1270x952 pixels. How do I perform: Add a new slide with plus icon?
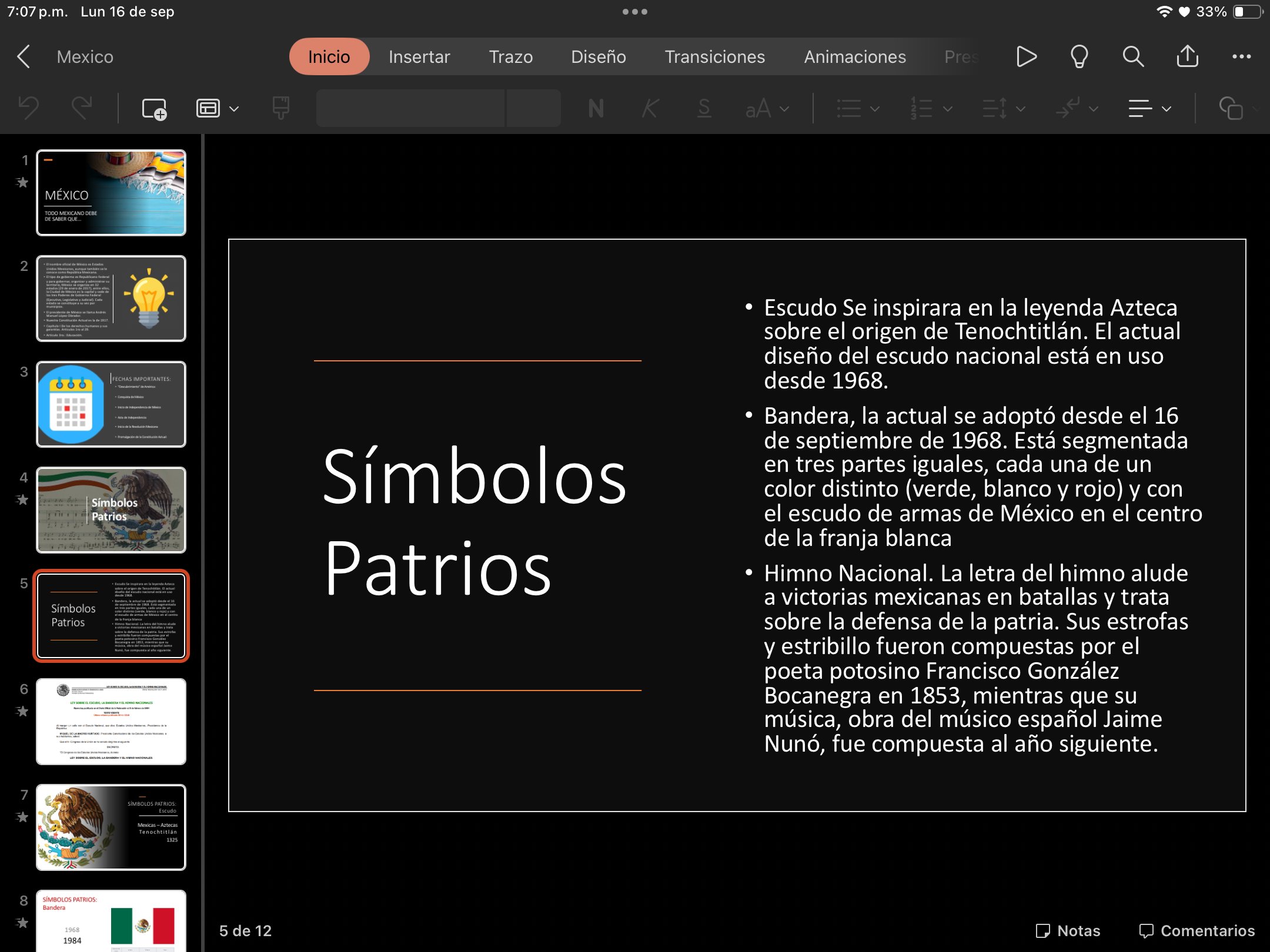coord(155,109)
